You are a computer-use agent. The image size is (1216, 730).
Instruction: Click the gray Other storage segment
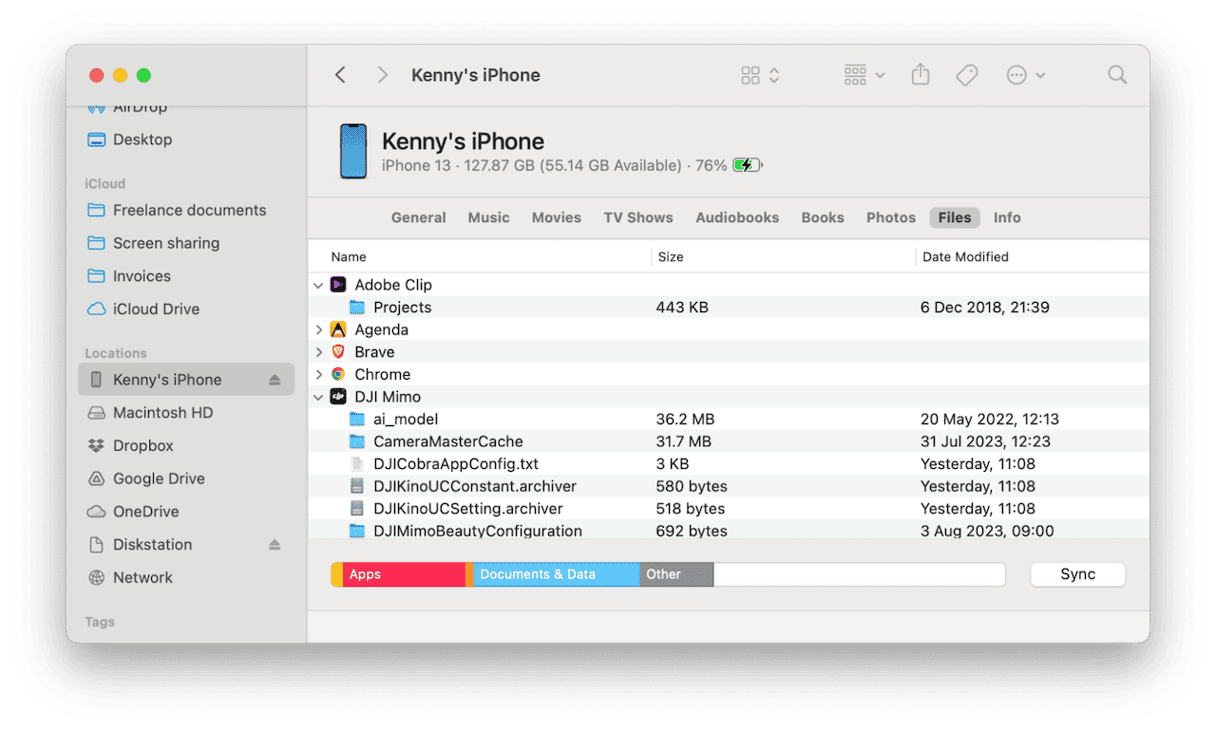pyautogui.click(x=676, y=575)
